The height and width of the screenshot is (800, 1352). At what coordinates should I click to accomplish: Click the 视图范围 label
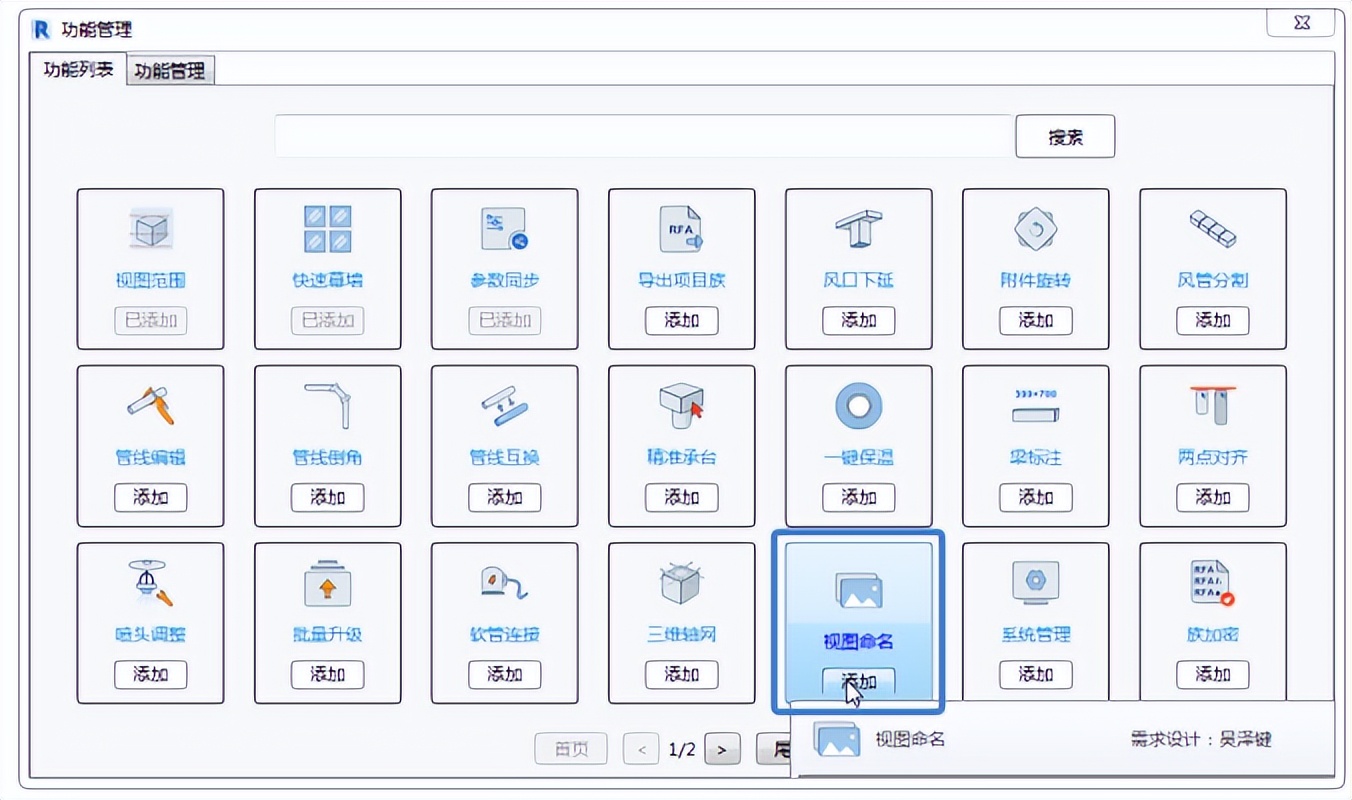(x=151, y=280)
